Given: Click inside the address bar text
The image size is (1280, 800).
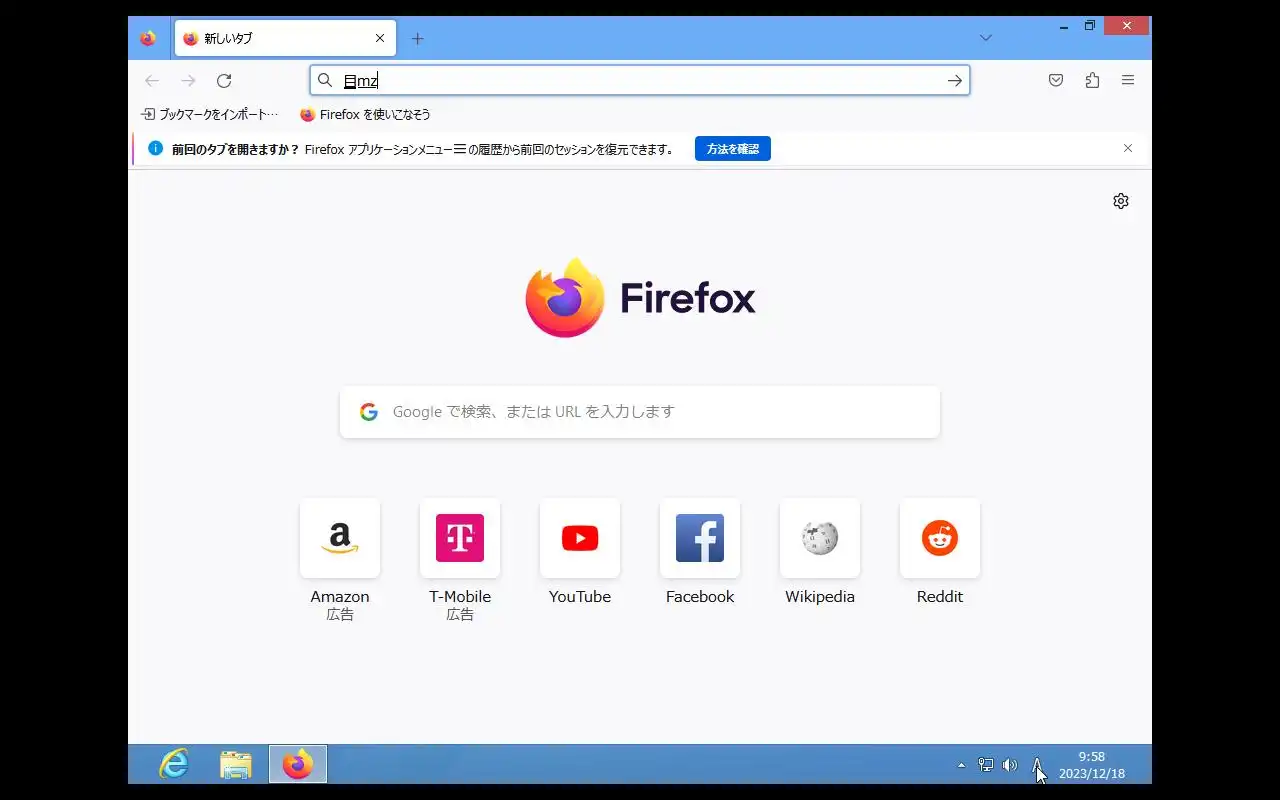Looking at the screenshot, I should click(640, 81).
